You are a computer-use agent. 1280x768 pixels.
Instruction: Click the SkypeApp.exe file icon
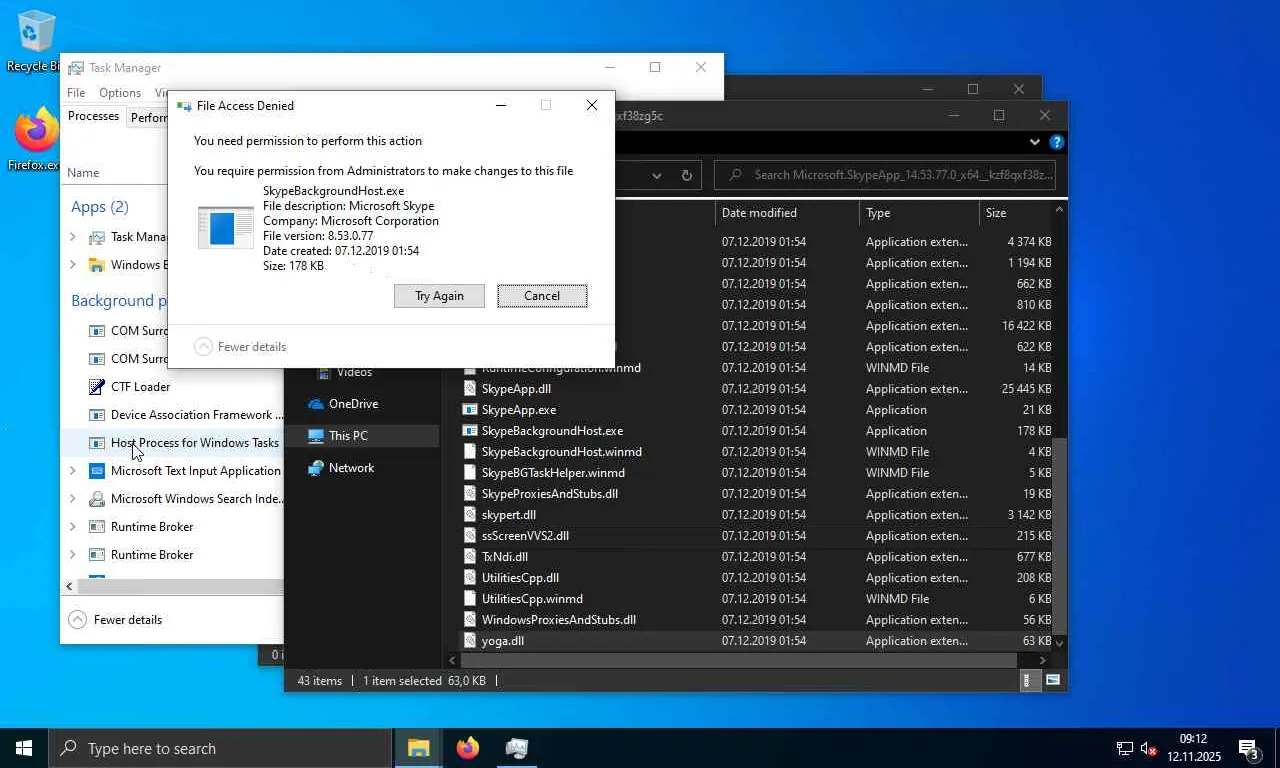[x=470, y=410]
